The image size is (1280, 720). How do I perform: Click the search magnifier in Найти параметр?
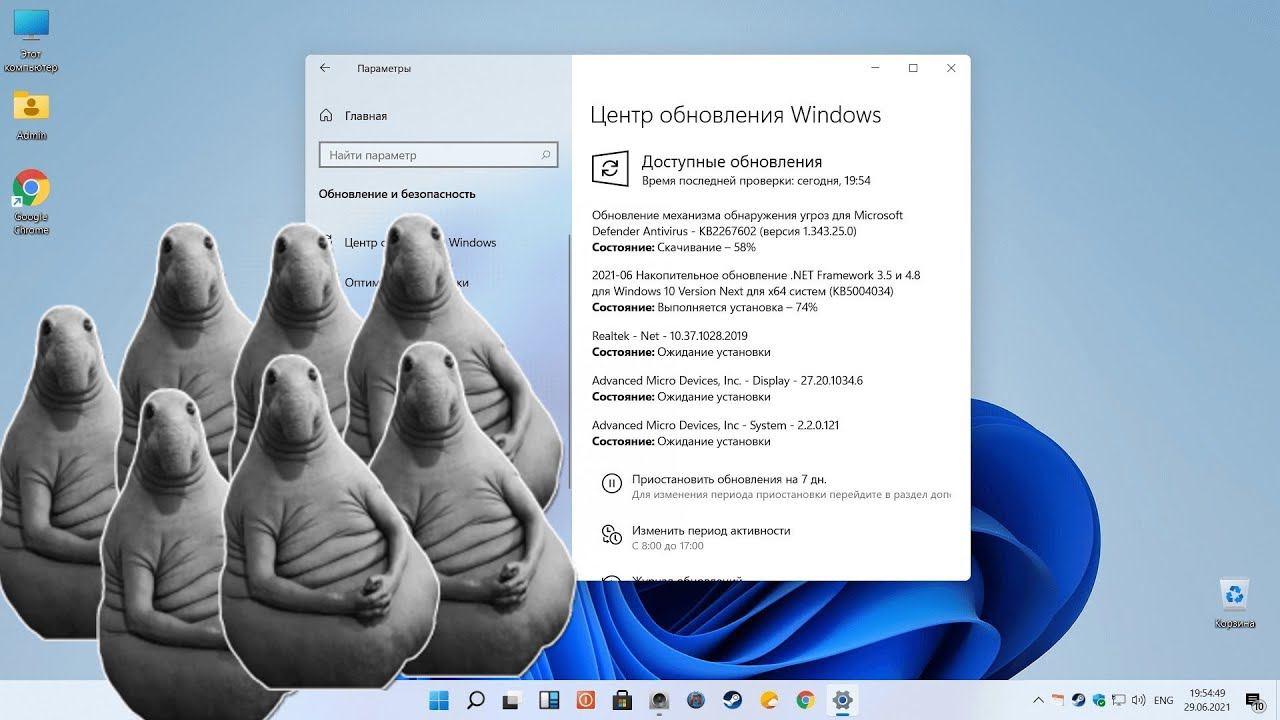(546, 155)
